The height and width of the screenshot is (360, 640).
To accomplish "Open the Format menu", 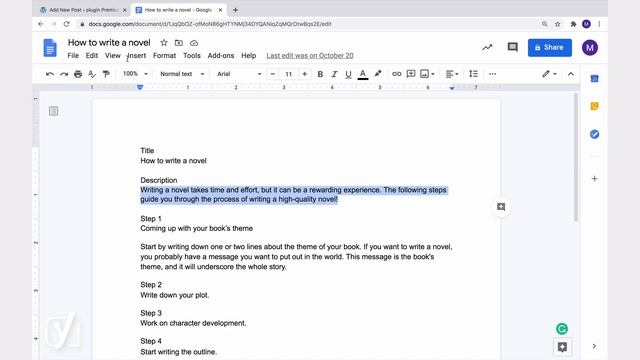I will coord(164,56).
